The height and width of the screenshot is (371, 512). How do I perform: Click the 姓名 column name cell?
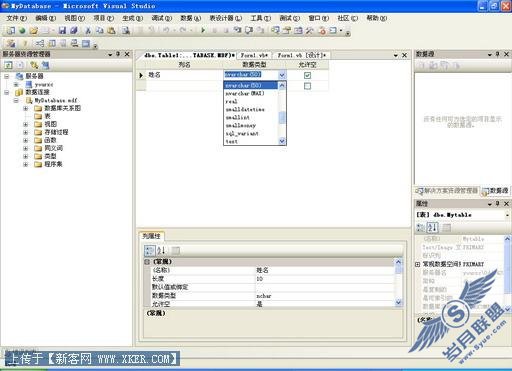coord(185,75)
